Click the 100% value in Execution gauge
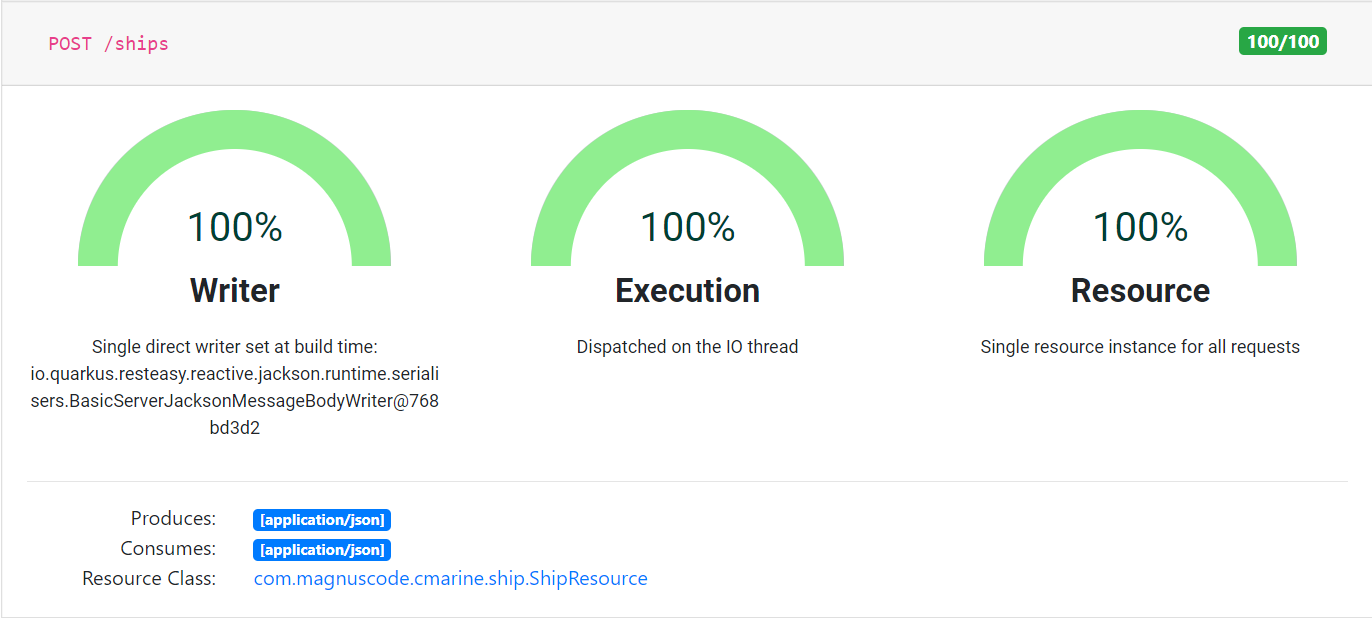 pos(688,227)
